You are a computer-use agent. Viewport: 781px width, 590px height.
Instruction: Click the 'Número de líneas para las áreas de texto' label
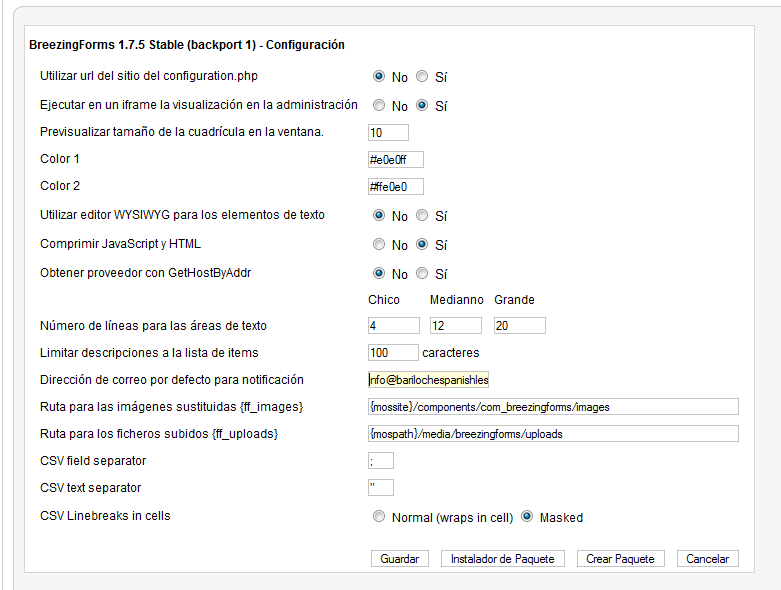pyautogui.click(x=153, y=326)
